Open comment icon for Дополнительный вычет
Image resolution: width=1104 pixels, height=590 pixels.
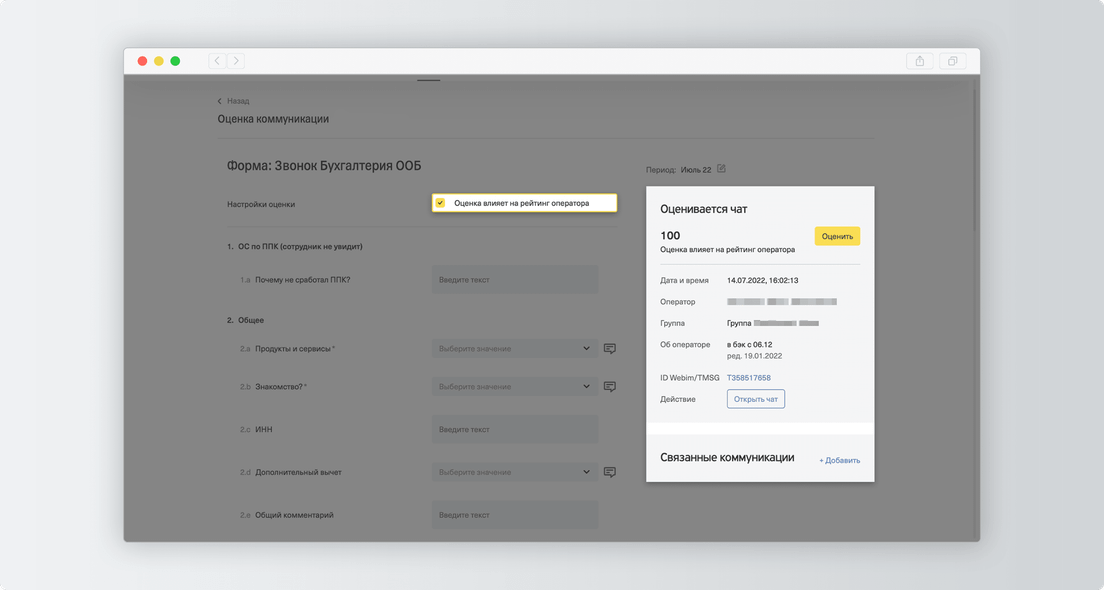pos(610,472)
